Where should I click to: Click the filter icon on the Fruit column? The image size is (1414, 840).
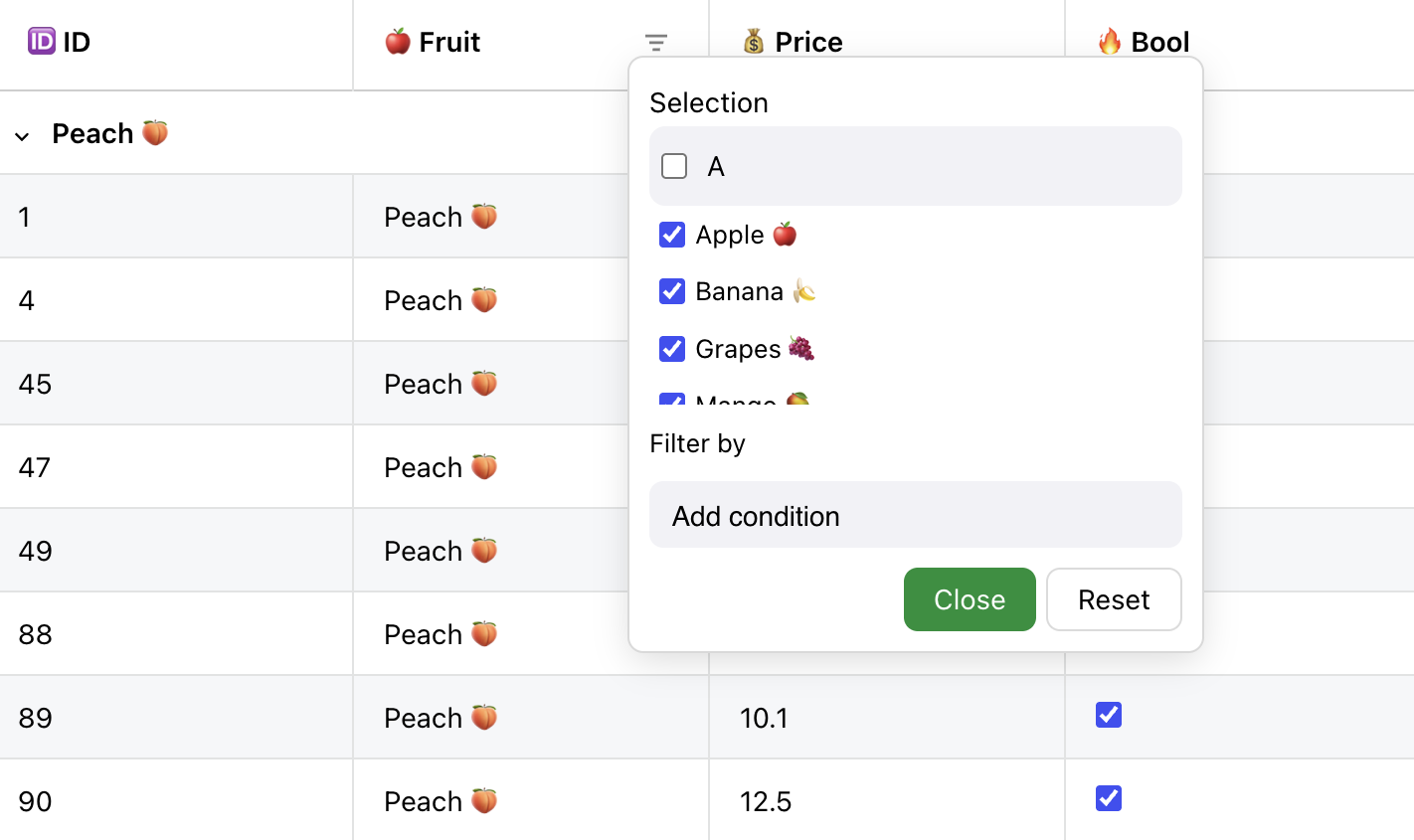(655, 43)
